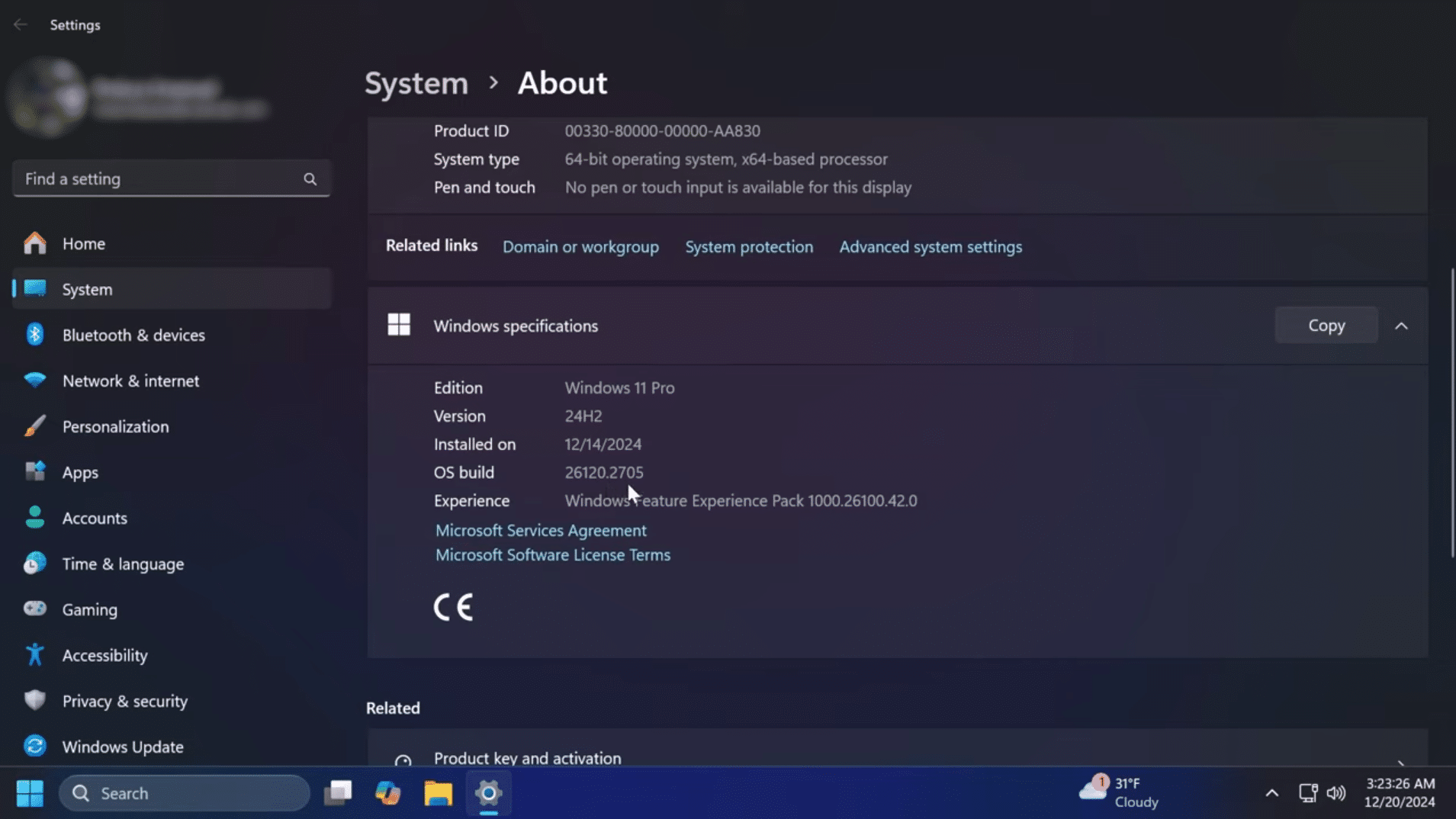This screenshot has height=819, width=1456.
Task: Click the Accounts person icon
Action: click(34, 518)
